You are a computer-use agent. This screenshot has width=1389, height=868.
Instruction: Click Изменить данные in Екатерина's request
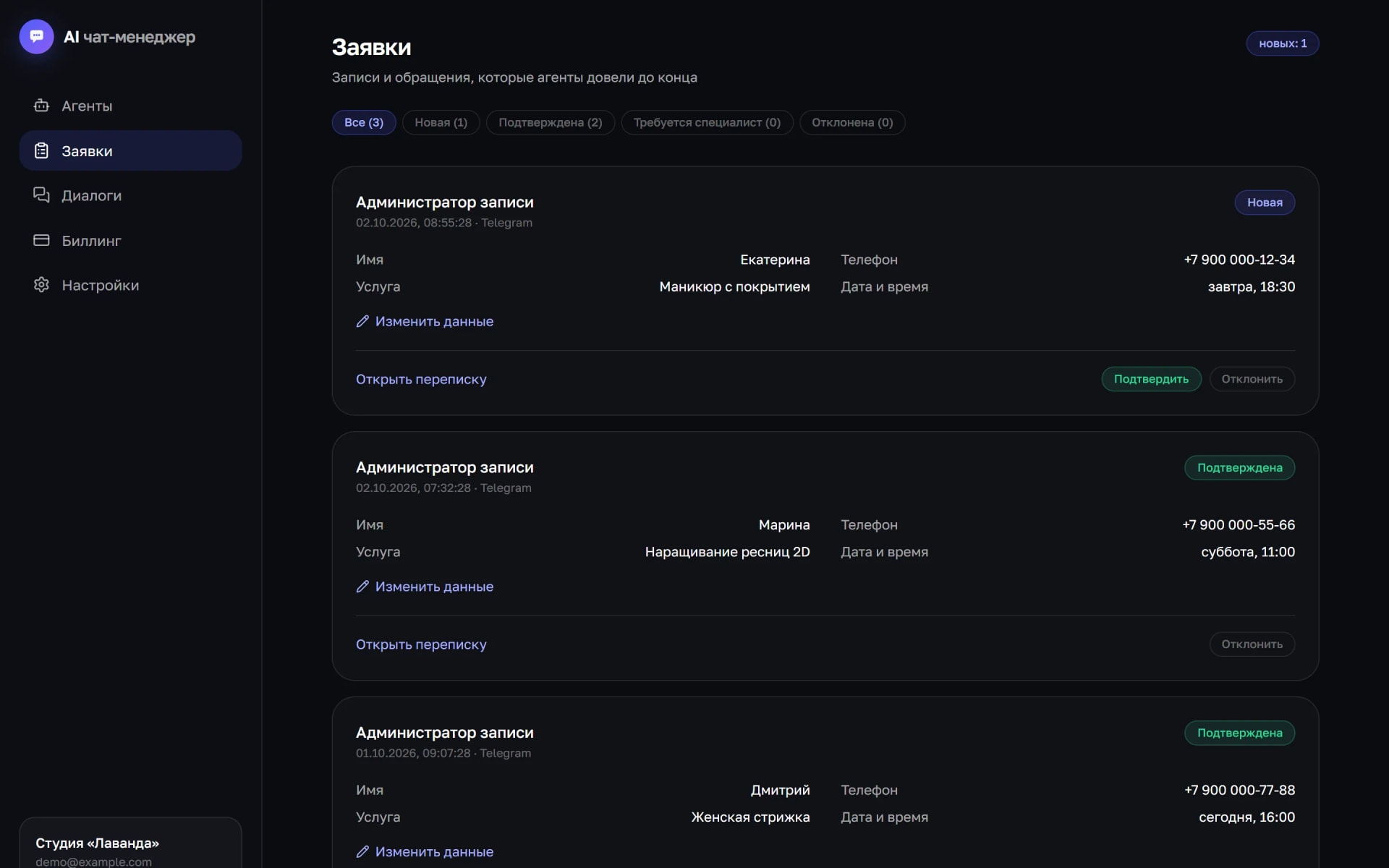425,321
